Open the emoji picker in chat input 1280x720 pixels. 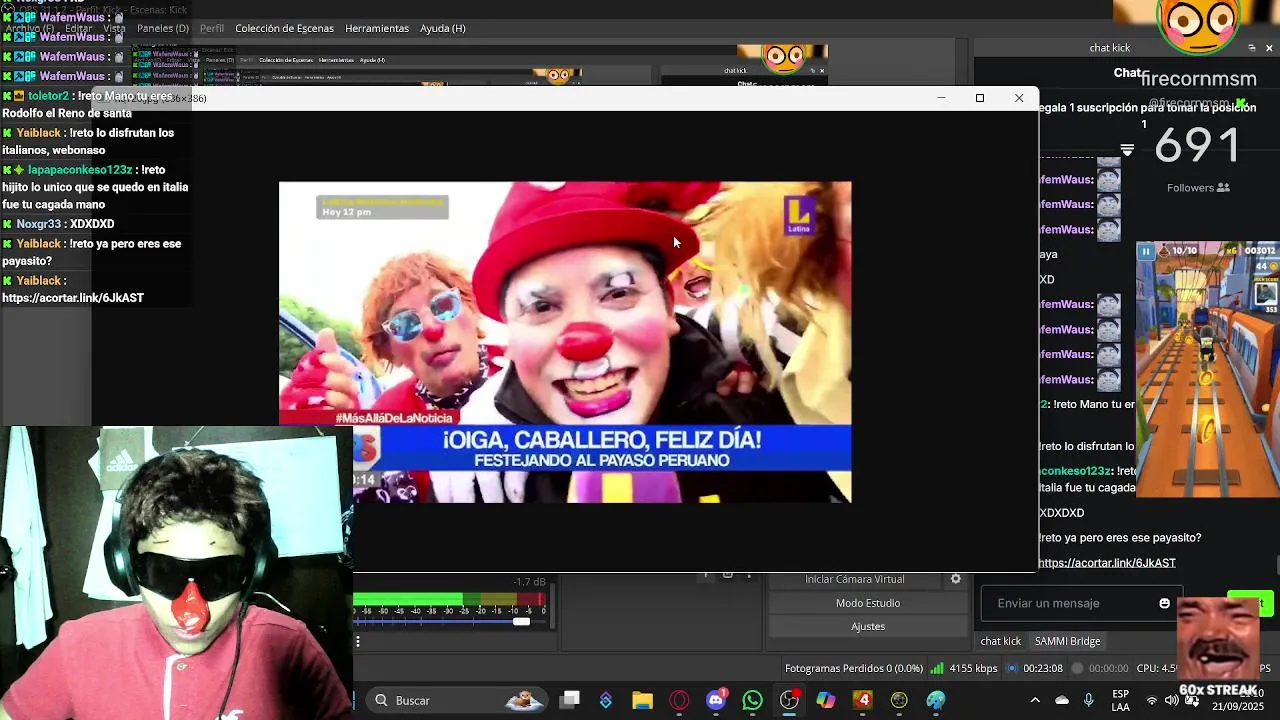click(x=1164, y=603)
